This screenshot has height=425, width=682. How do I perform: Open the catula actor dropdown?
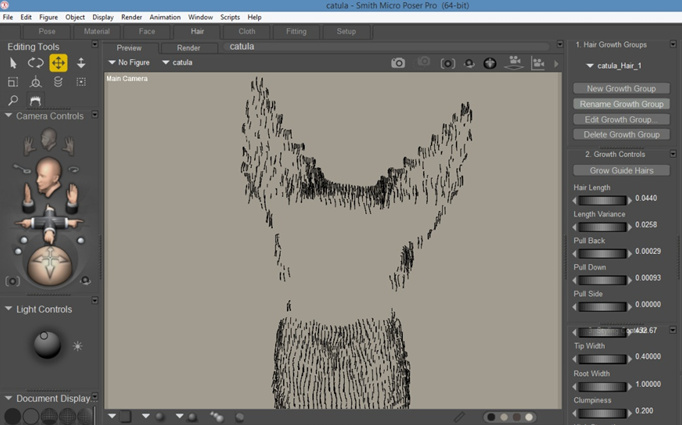[x=177, y=62]
